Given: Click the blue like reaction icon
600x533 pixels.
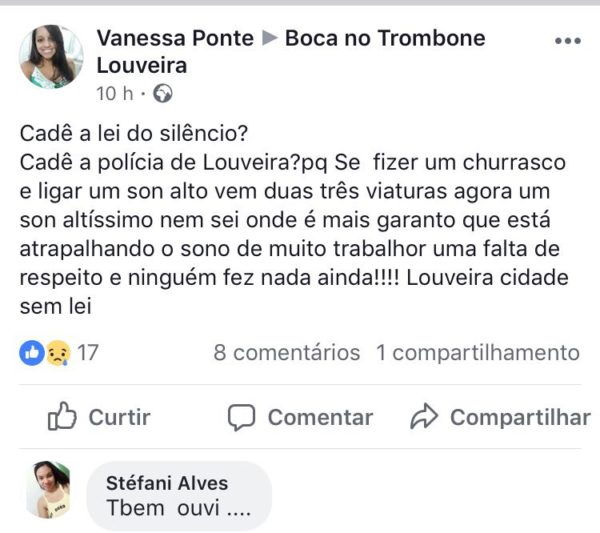Looking at the screenshot, I should pos(32,353).
